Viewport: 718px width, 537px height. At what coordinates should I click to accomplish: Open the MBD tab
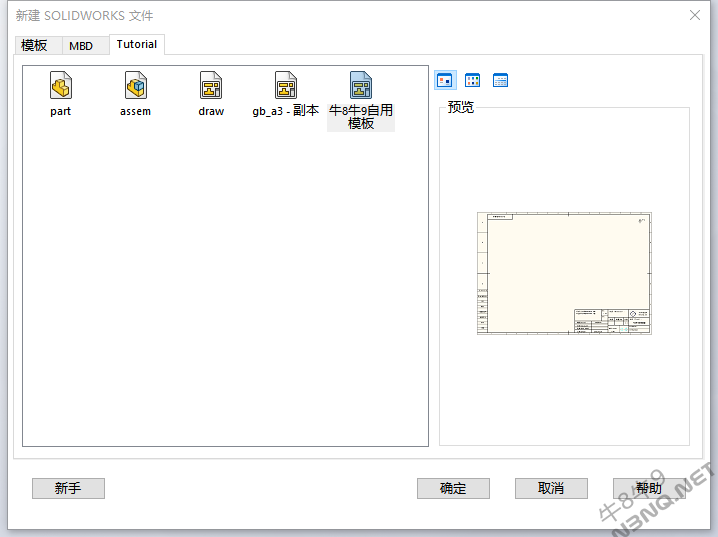[86, 45]
